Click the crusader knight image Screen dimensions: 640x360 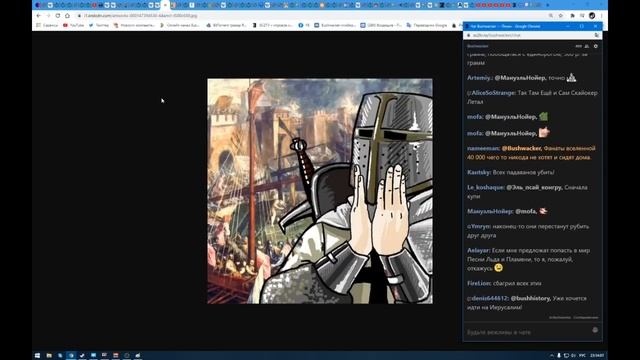point(320,191)
